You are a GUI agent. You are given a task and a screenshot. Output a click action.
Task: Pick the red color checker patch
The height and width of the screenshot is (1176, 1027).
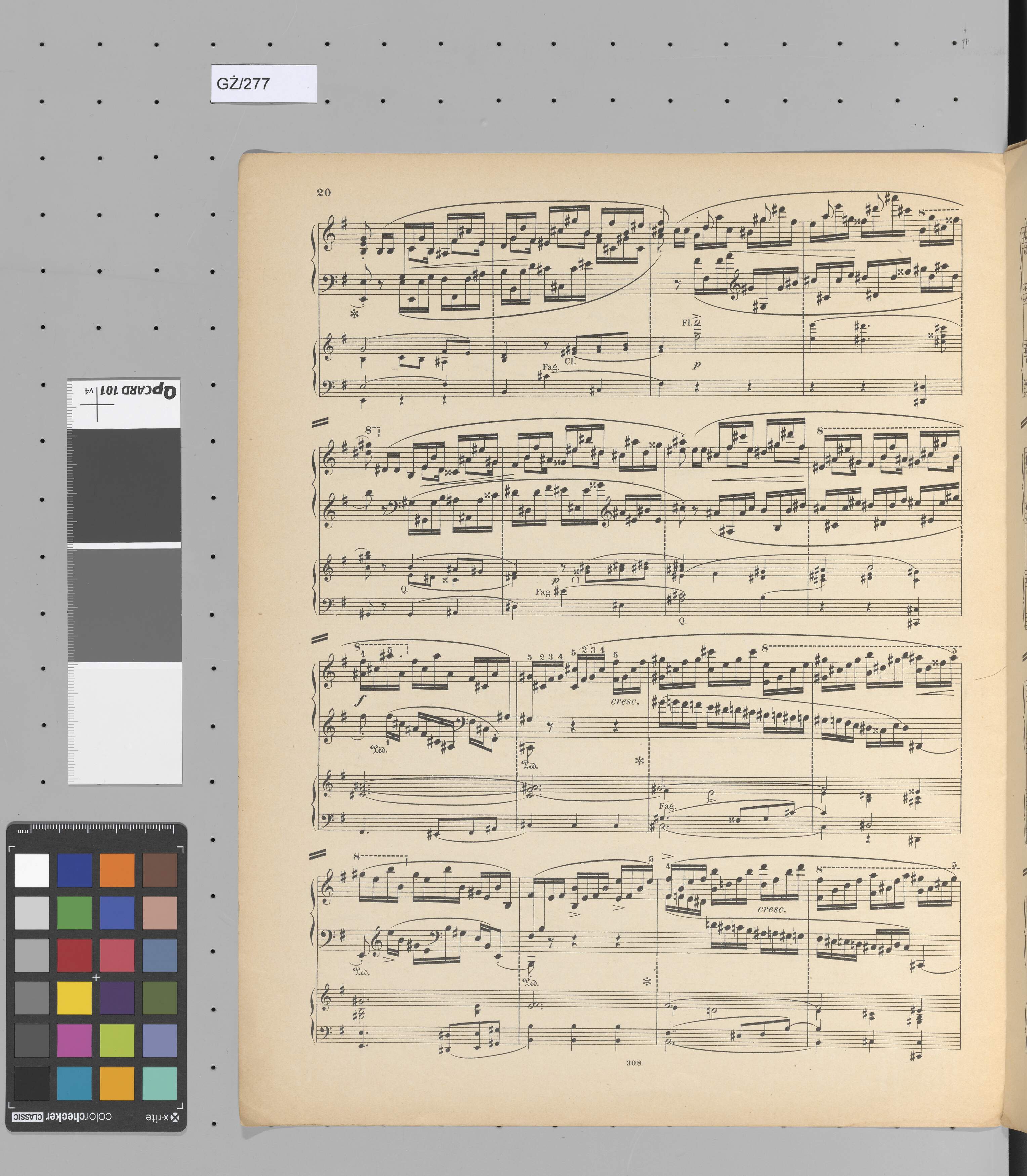[x=74, y=955]
